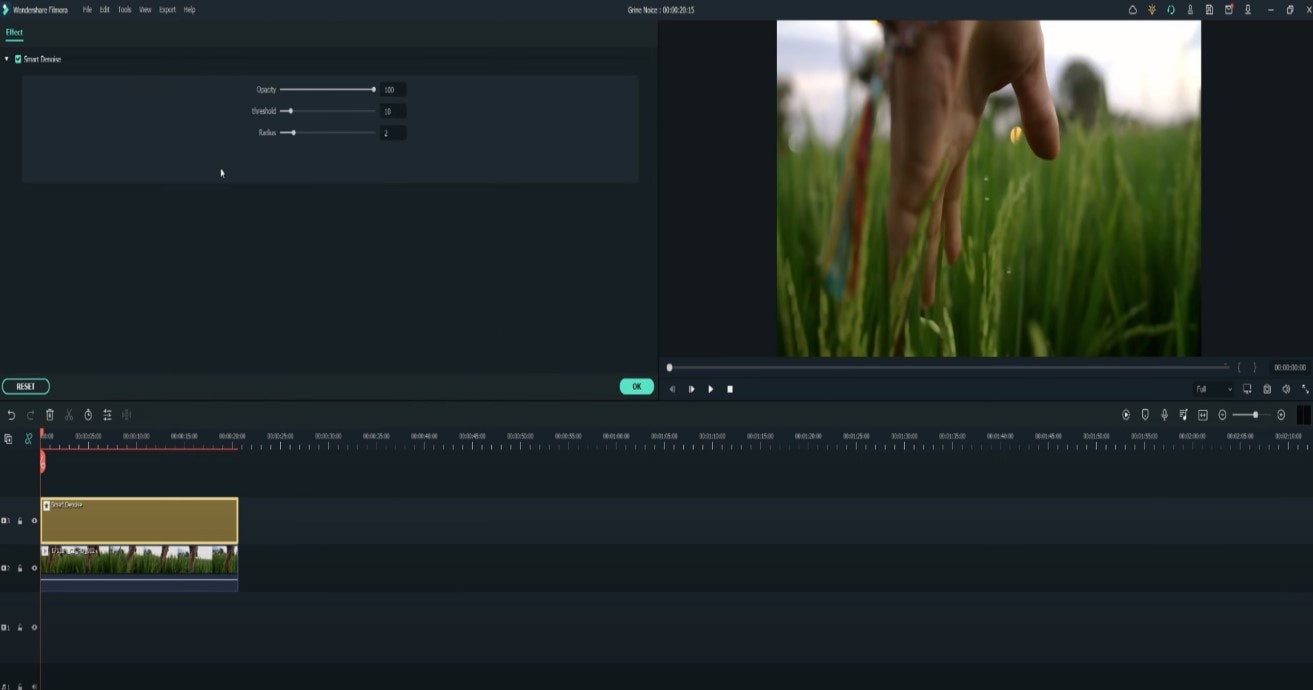The image size is (1313, 690).
Task: Toggle visibility eye on Smart Denoise track
Action: pos(34,521)
